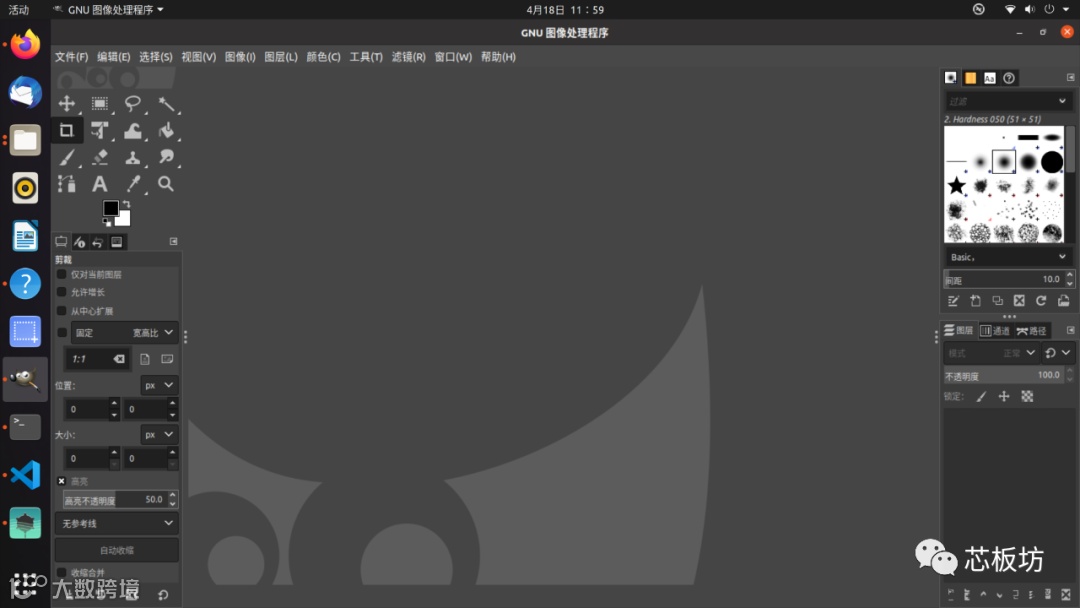The height and width of the screenshot is (608, 1080).
Task: Select the Zoom magnifier tool
Action: 166,184
